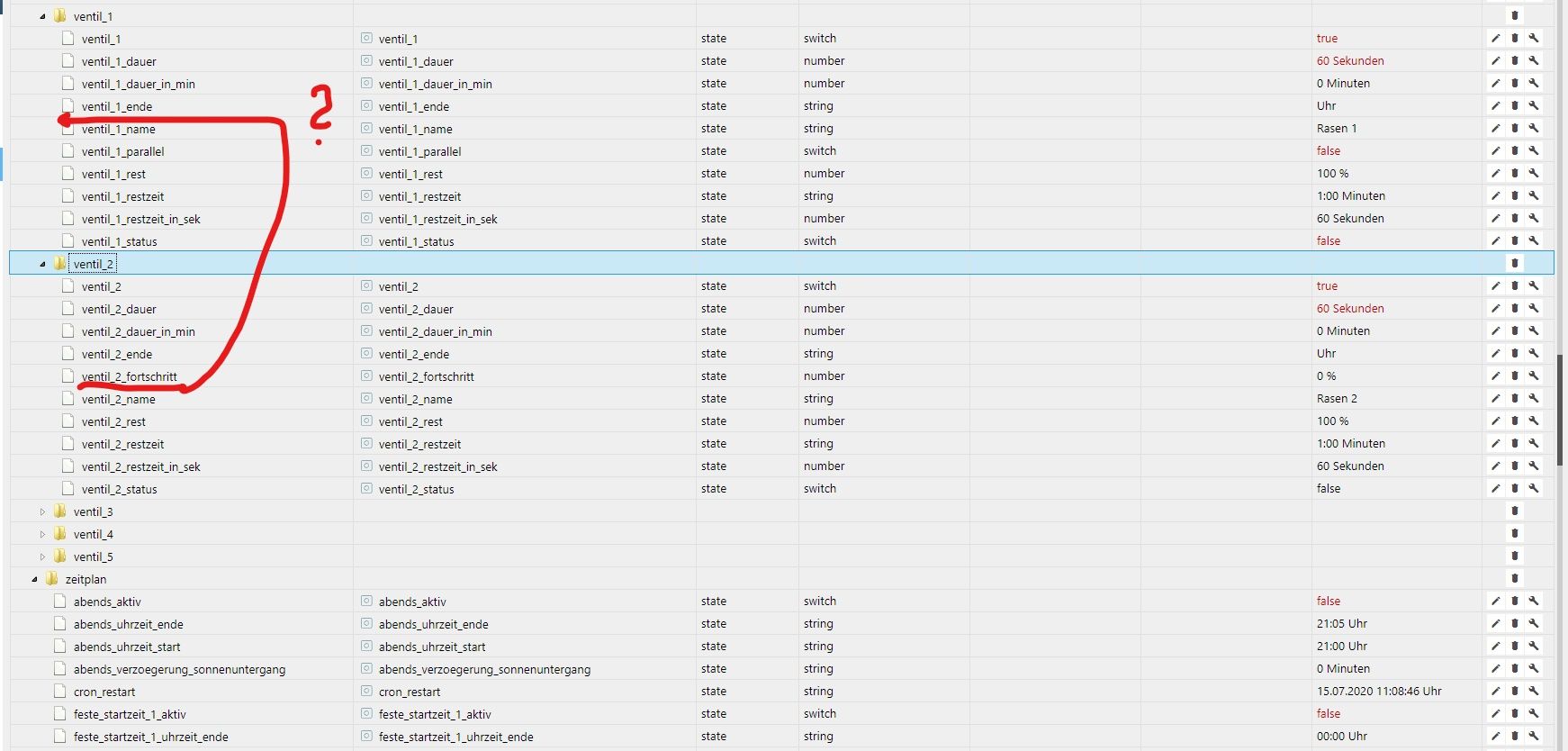Delete the ventil_1_dauer object

pos(1515,60)
